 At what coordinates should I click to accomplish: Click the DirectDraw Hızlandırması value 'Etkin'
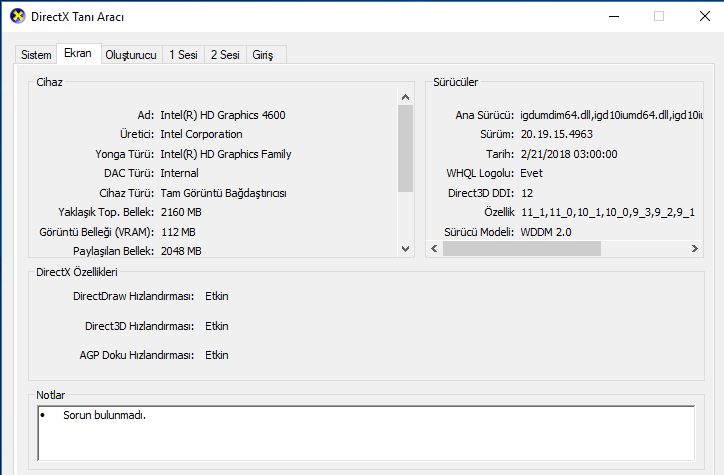click(x=217, y=296)
